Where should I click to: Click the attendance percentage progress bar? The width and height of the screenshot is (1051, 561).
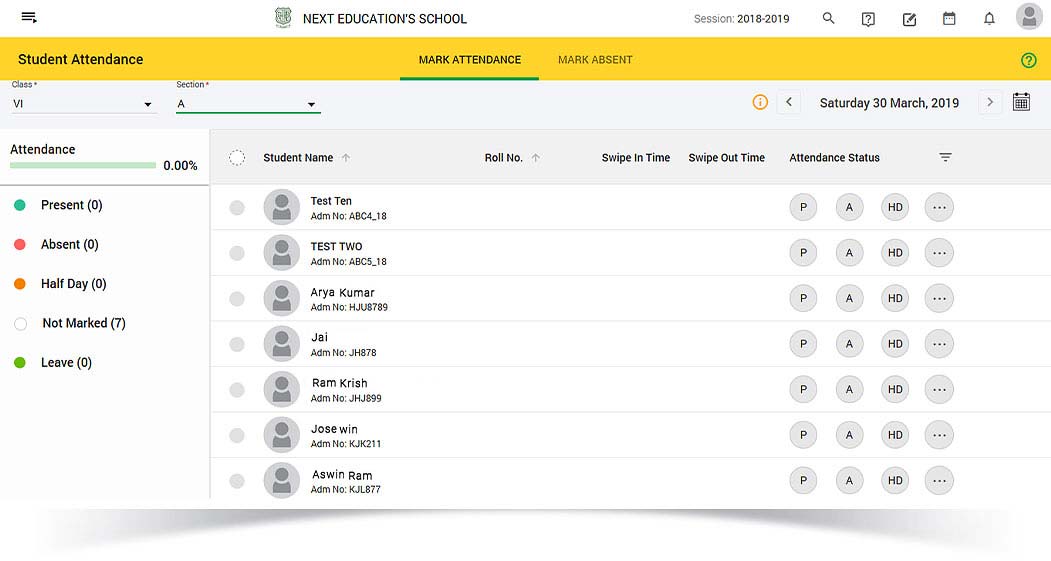pyautogui.click(x=83, y=165)
